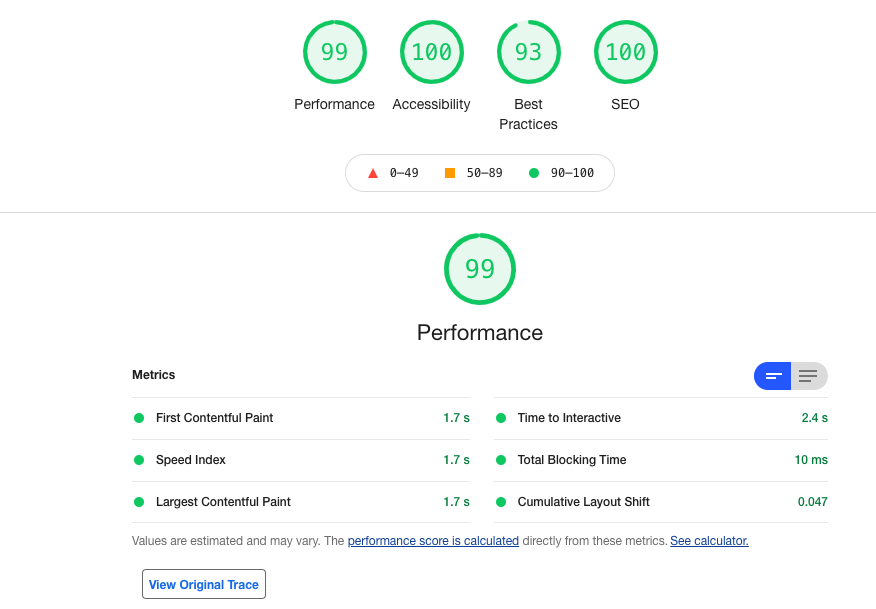The image size is (876, 609).
Task: Click the Best Practices score gauge
Action: [528, 52]
